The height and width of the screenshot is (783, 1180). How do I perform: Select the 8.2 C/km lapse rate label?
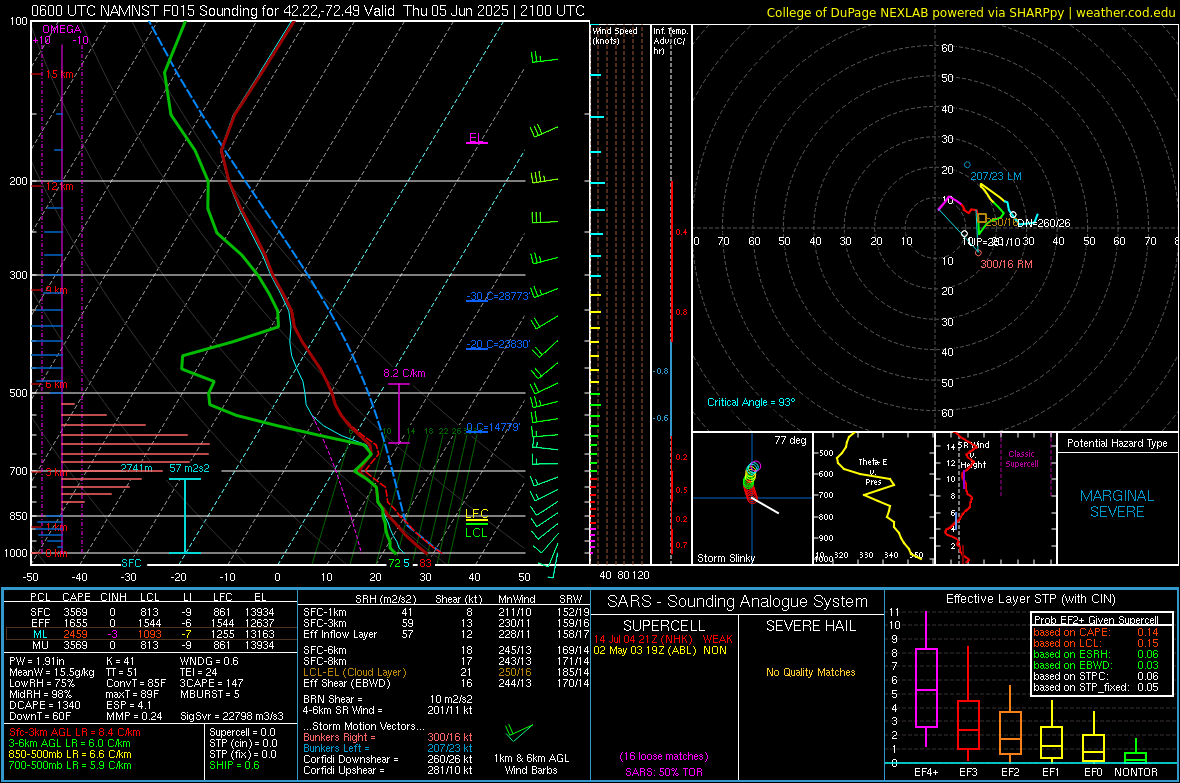[x=404, y=373]
